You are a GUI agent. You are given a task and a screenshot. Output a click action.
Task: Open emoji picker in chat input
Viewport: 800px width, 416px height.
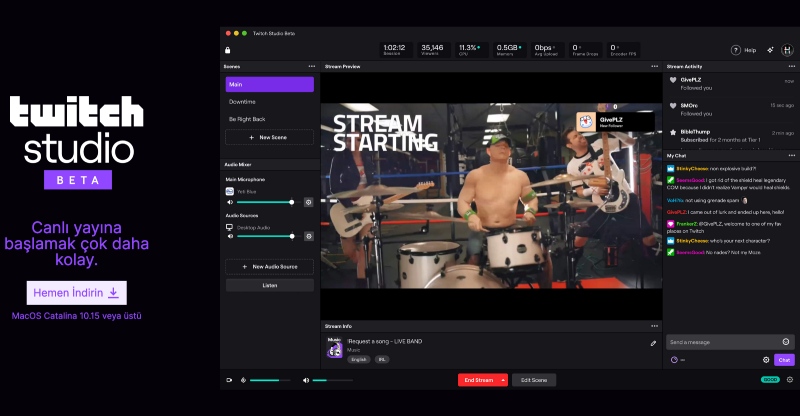tap(786, 342)
